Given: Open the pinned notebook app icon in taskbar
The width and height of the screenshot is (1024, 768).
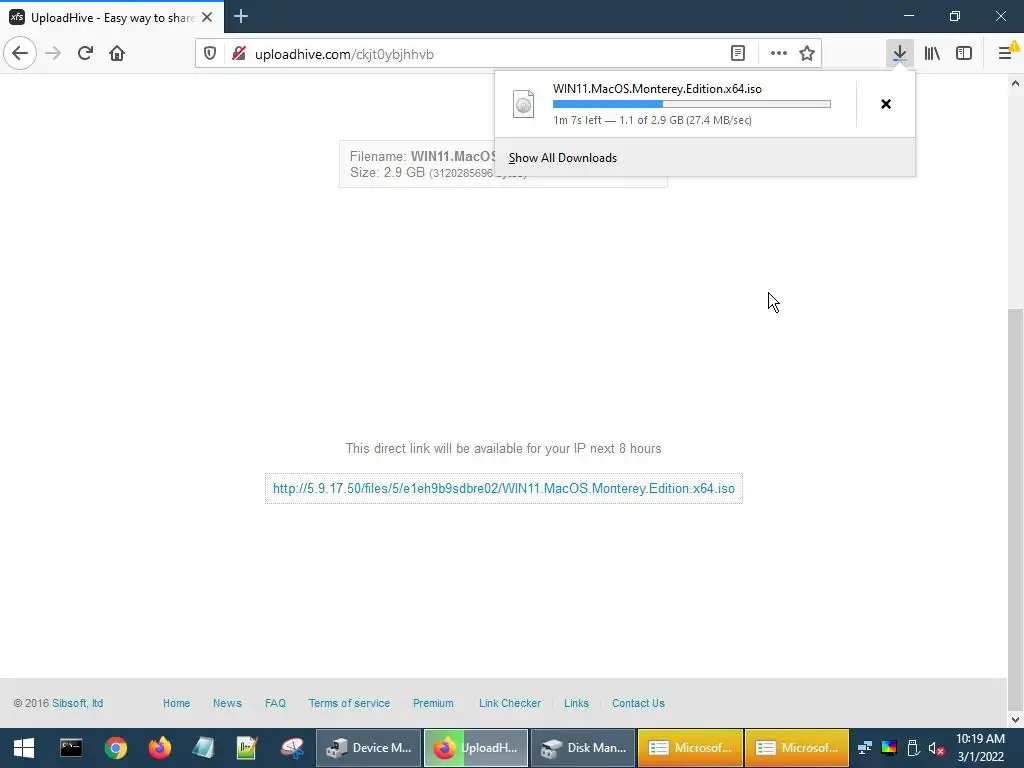Looking at the screenshot, I should tap(203, 748).
